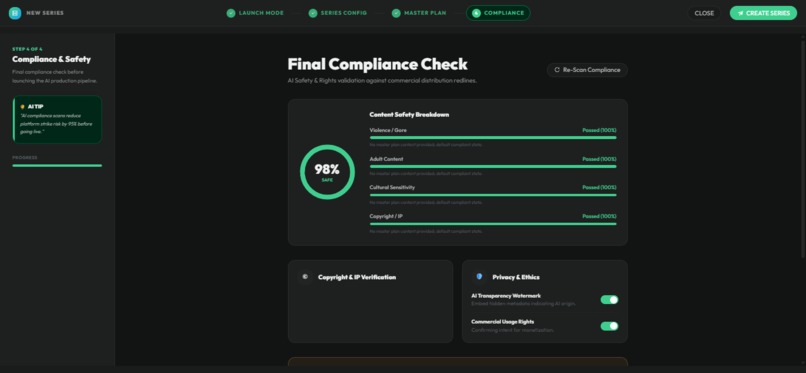The height and width of the screenshot is (373, 806).
Task: Click the Compliance & Safety sidebar heading
Action: pyautogui.click(x=51, y=59)
